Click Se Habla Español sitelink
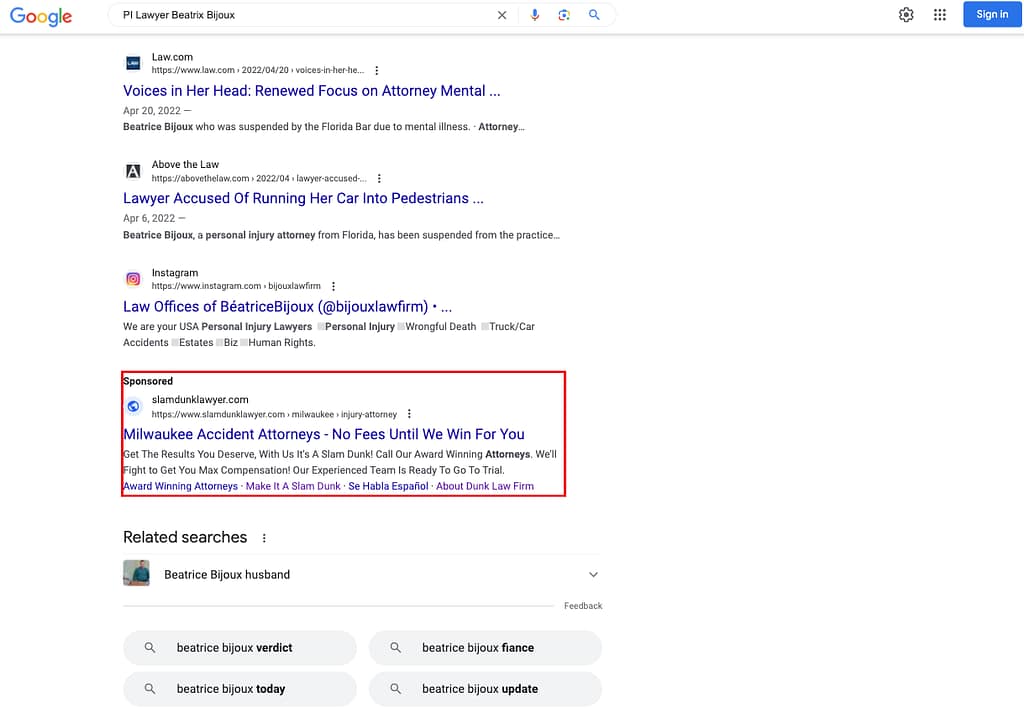Screen dimensions: 1024x708 click(389, 487)
